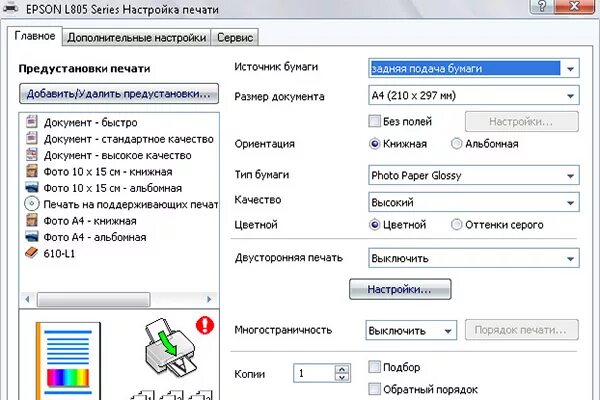Tick the 'Обратный порядок' checkbox
This screenshot has height=400, width=600.
click(x=375, y=389)
